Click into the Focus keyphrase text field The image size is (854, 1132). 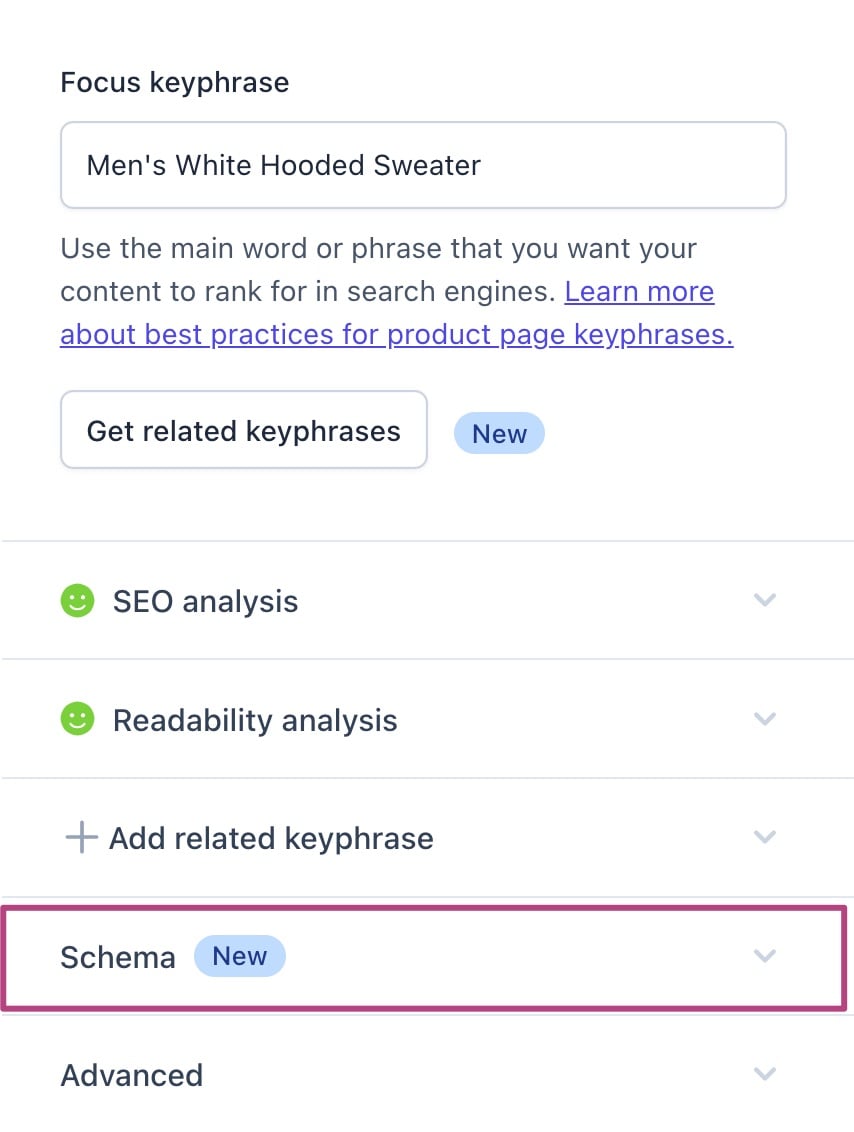(x=423, y=165)
